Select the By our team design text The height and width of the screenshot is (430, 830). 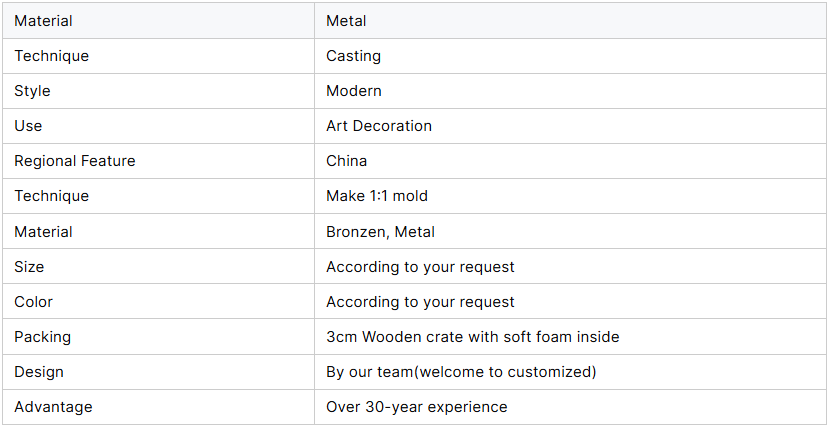461,372
